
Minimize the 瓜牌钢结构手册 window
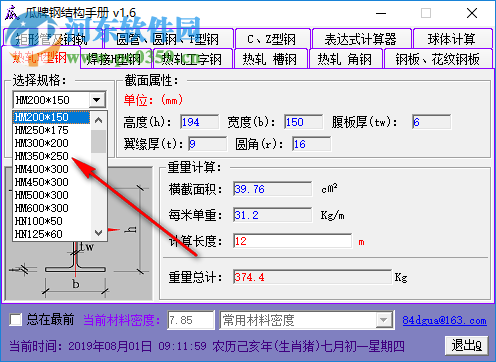[x=381, y=13]
